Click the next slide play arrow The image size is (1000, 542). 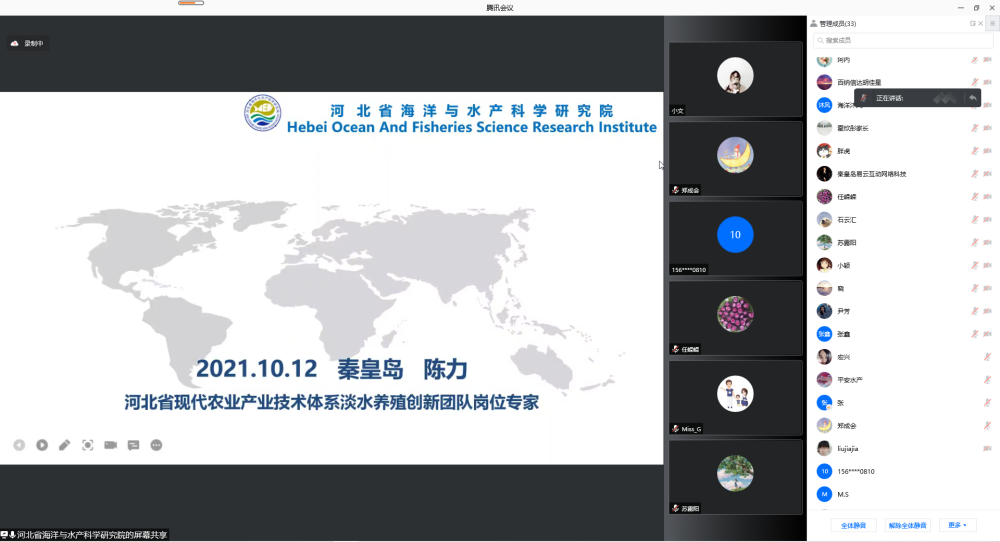tap(42, 445)
